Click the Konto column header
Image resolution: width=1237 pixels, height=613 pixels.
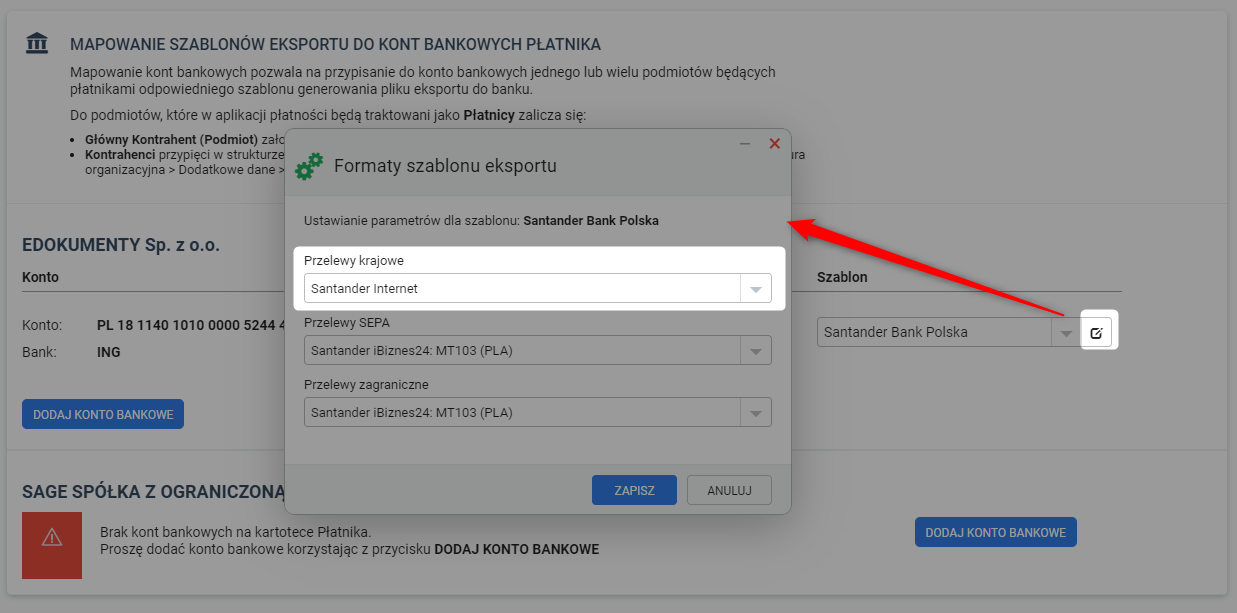point(40,277)
